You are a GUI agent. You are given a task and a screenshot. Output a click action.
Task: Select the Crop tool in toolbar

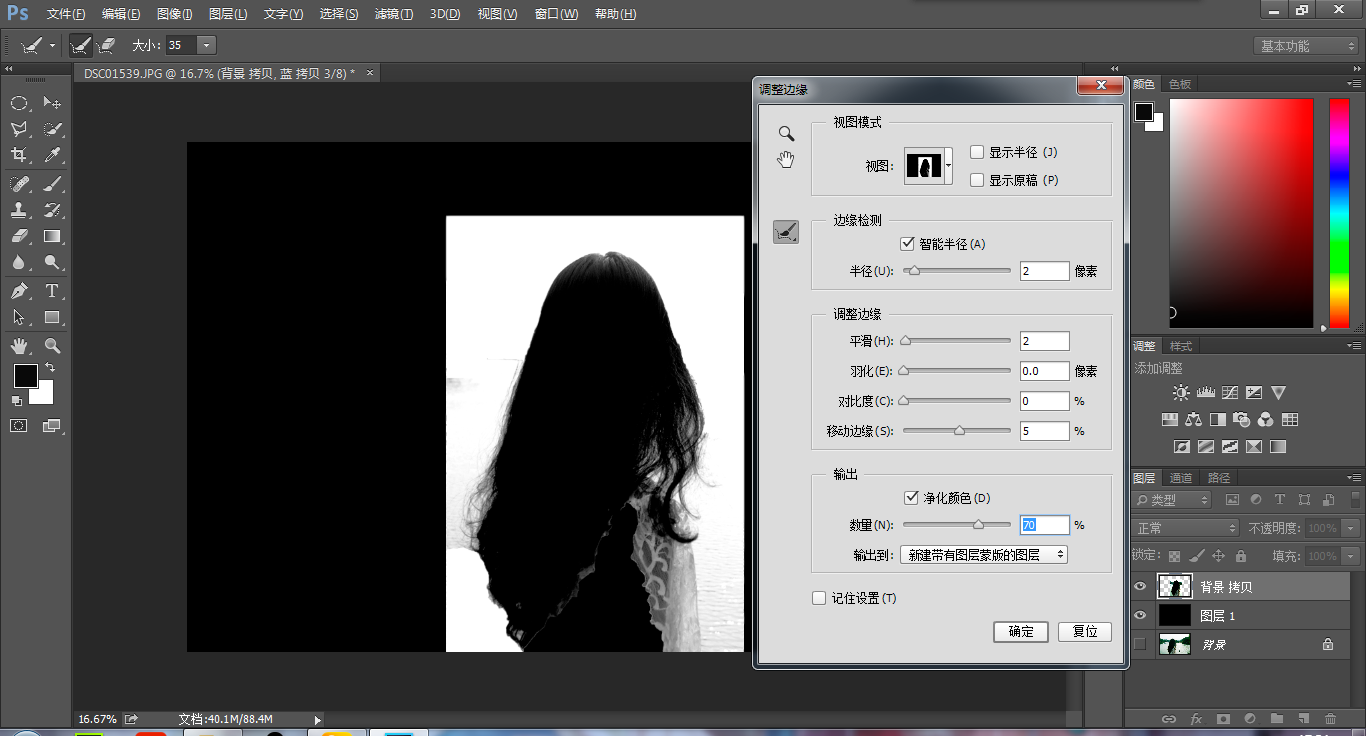[19, 155]
